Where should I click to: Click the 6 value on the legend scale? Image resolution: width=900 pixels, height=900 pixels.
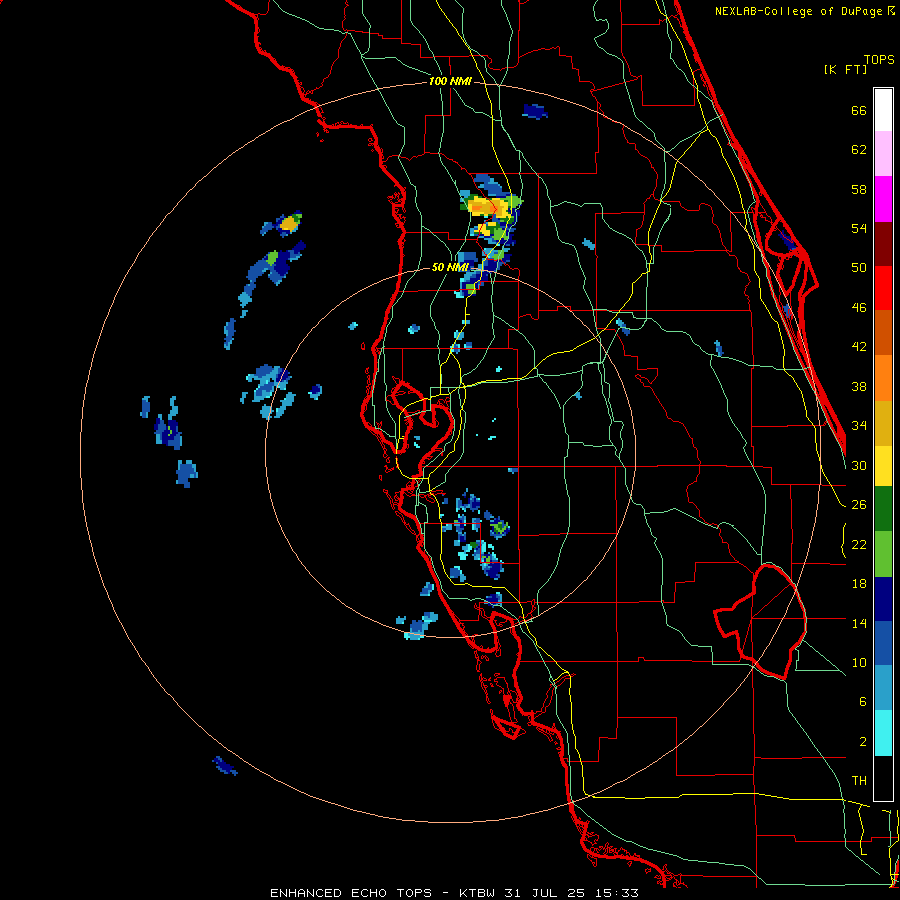point(863,702)
